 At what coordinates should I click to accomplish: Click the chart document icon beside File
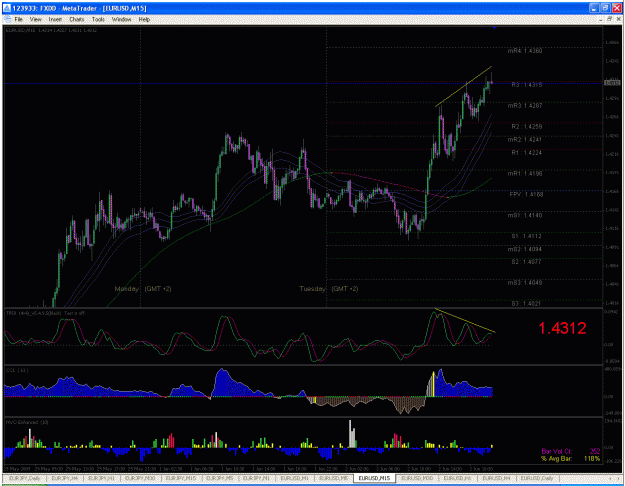point(6,19)
